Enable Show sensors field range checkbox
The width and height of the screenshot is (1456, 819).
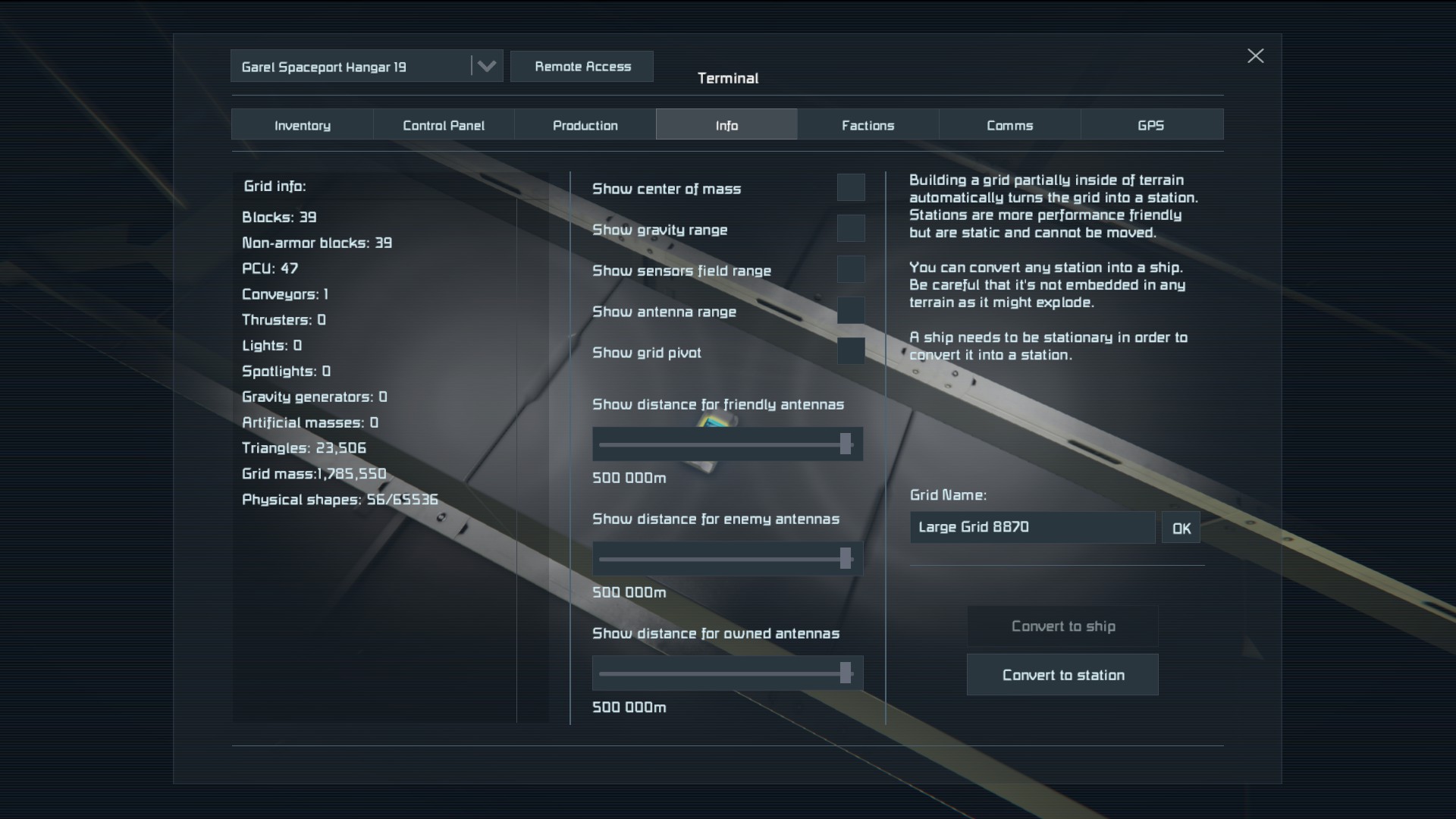pyautogui.click(x=850, y=269)
